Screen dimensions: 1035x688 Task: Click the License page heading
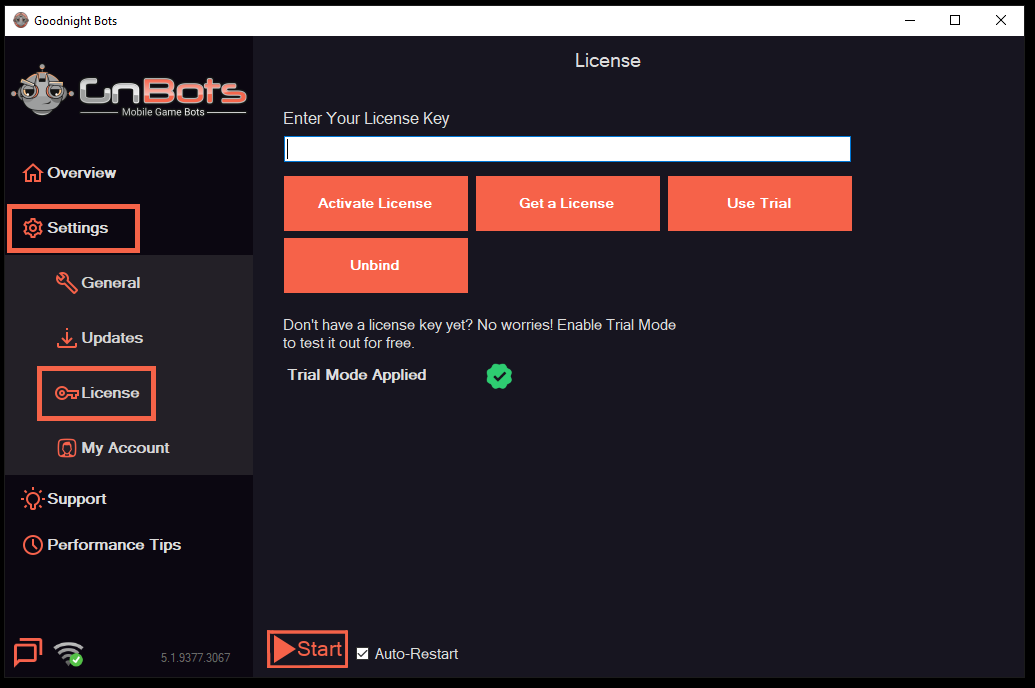(x=607, y=61)
